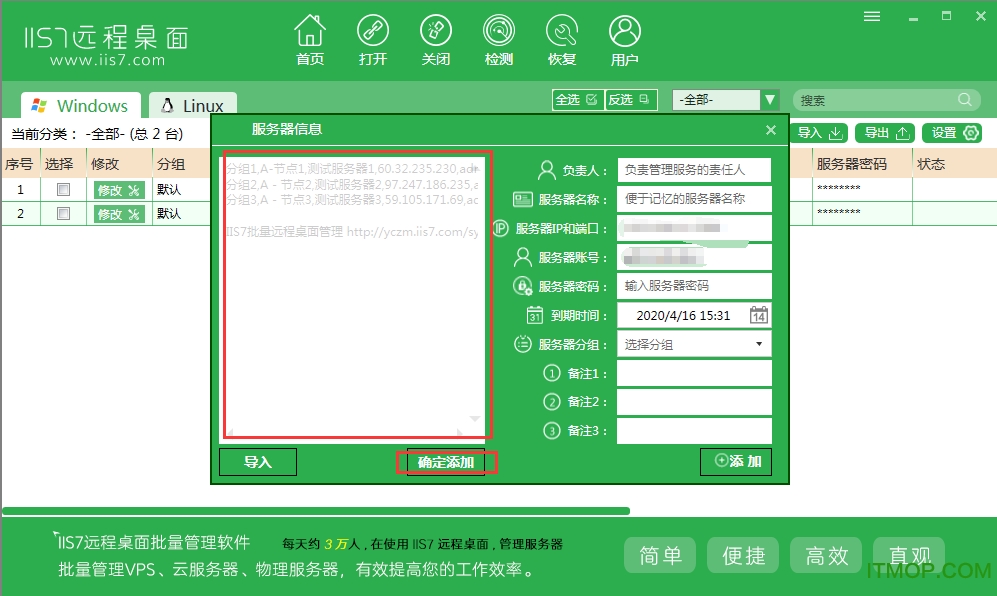This screenshot has height=596, width=997.
Task: Open the 用户 user account icon
Action: (x=625, y=32)
